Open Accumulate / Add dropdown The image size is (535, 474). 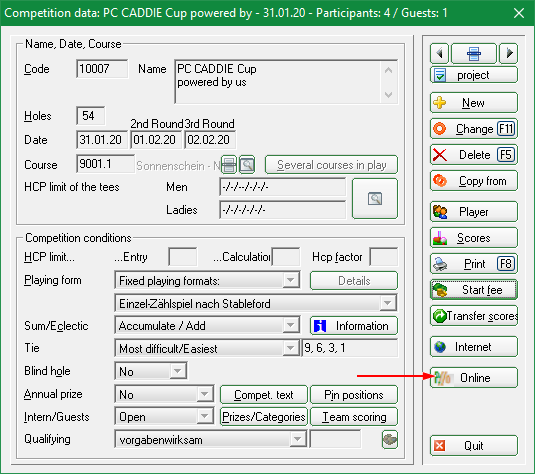click(291, 326)
